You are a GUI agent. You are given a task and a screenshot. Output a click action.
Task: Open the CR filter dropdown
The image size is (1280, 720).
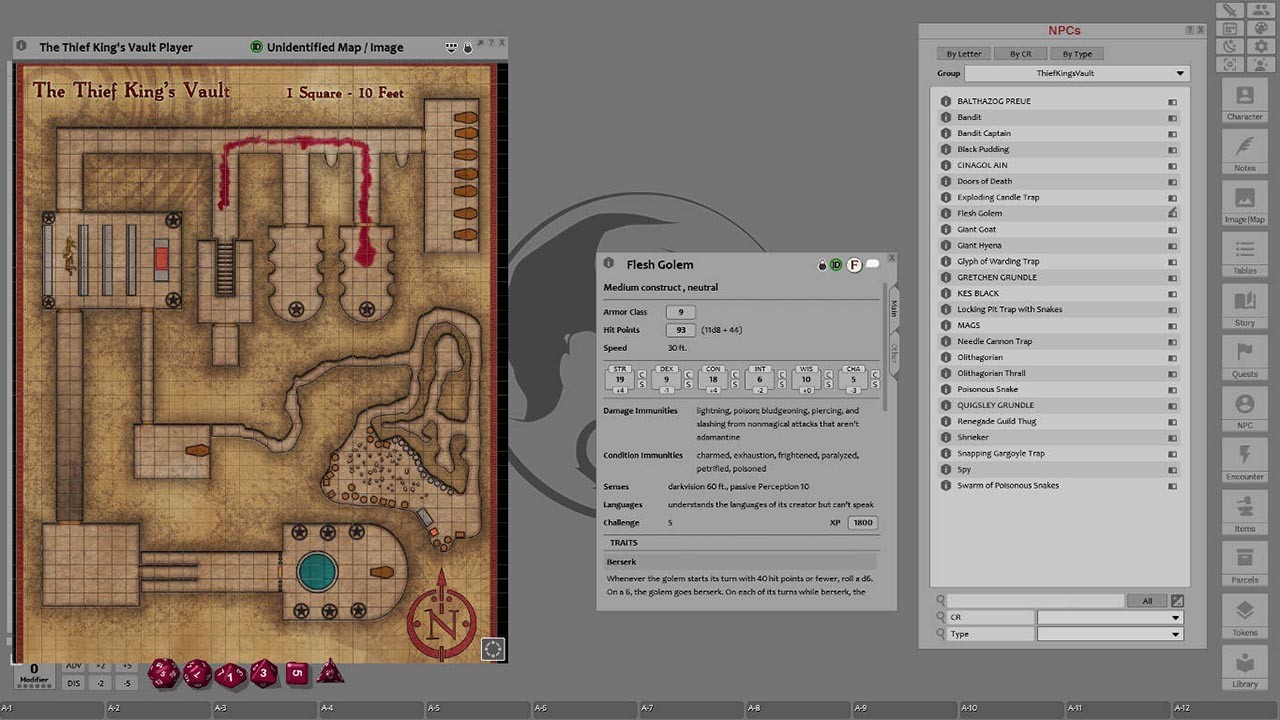(x=1110, y=617)
